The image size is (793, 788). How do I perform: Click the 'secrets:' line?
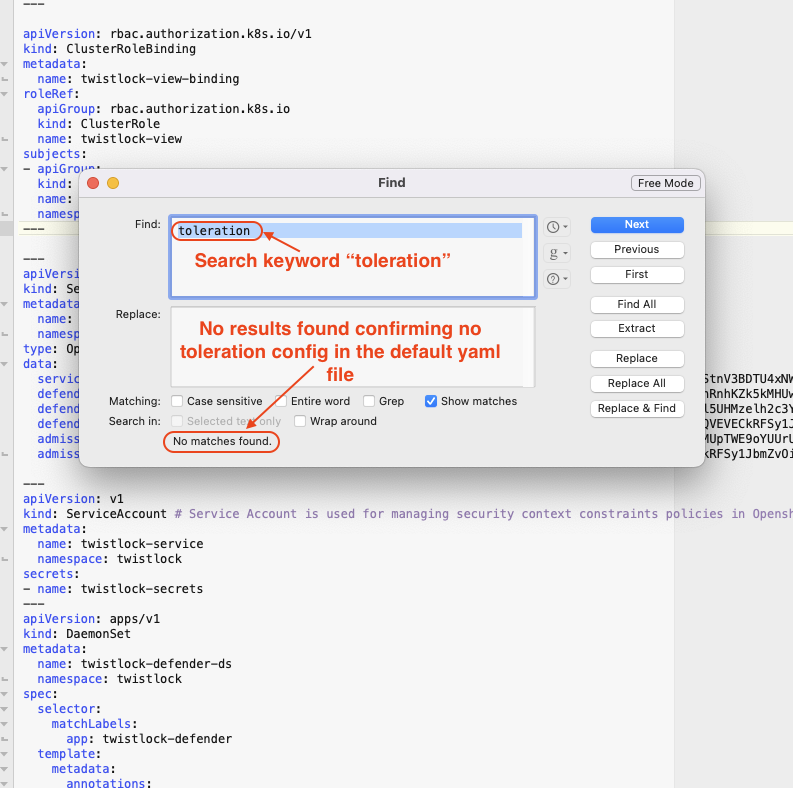51,574
